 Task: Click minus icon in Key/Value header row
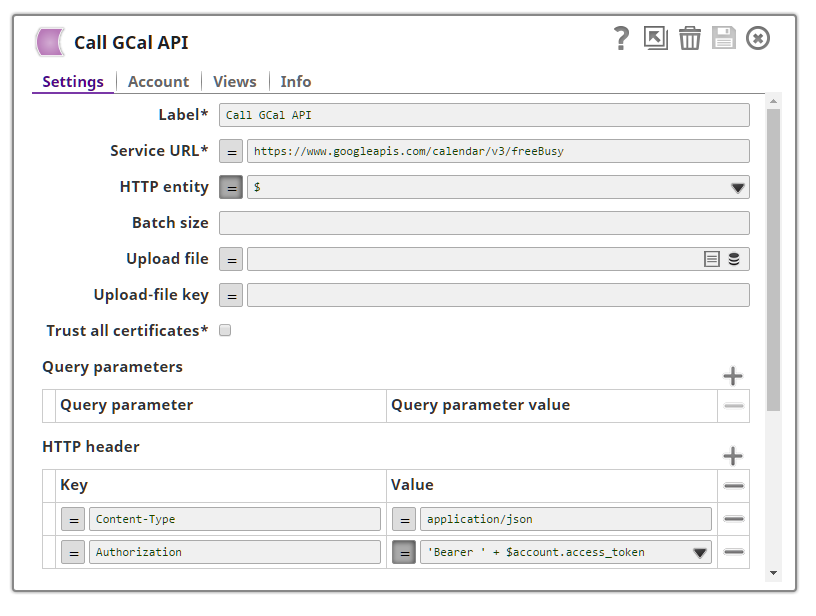coord(734,486)
